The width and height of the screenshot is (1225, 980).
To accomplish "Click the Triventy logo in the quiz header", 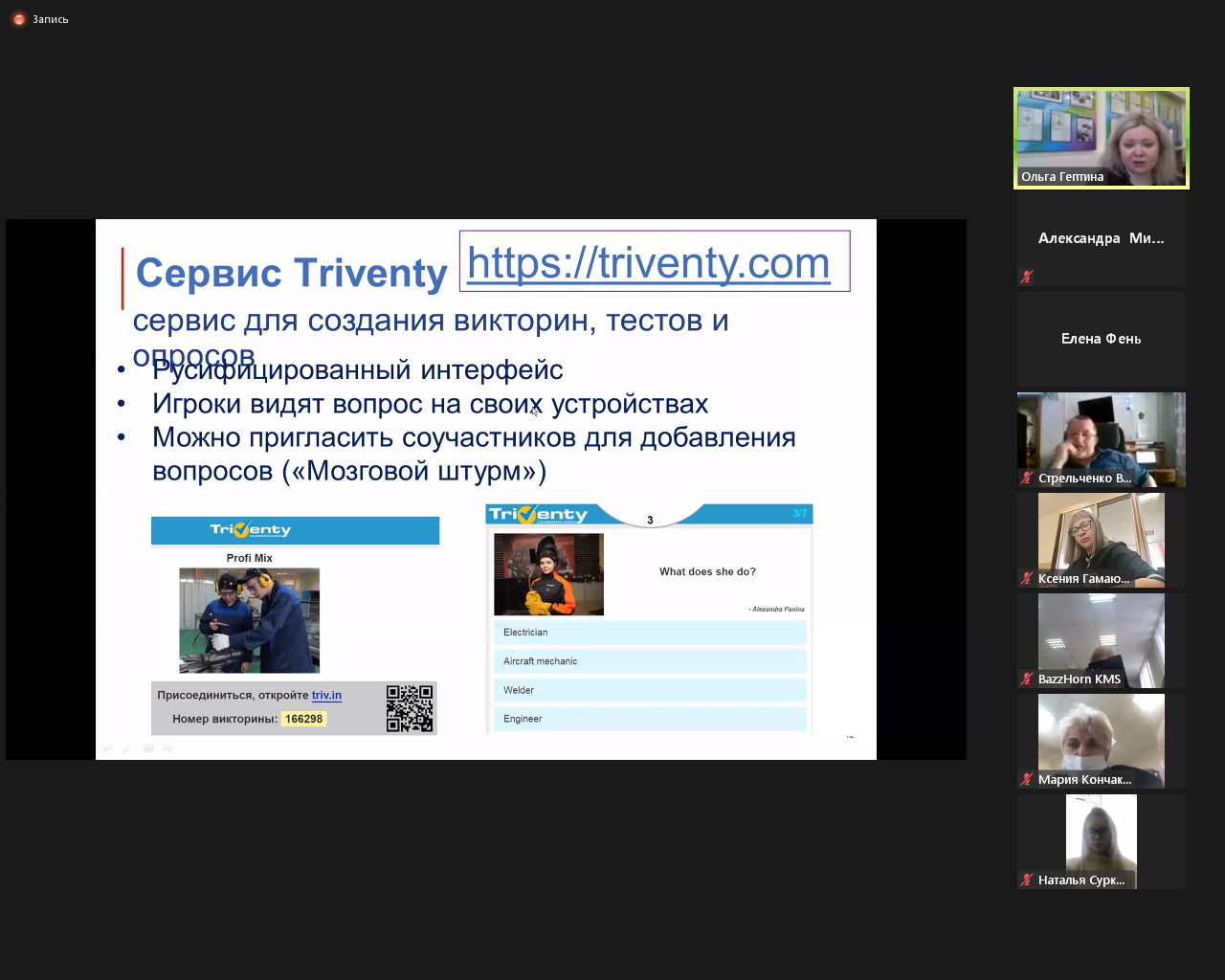I will [538, 514].
